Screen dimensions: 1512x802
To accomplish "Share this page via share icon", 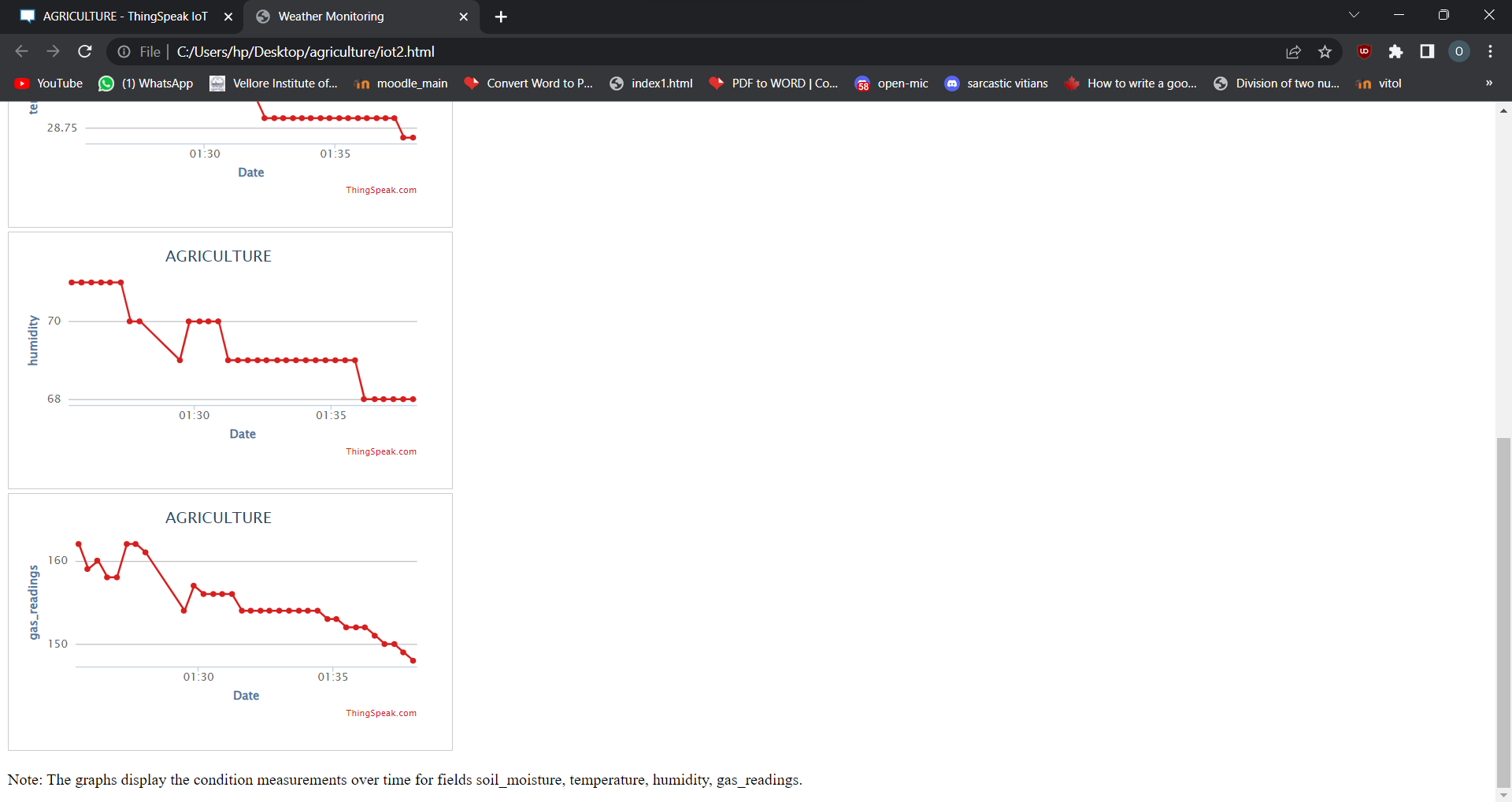I will tap(1293, 52).
